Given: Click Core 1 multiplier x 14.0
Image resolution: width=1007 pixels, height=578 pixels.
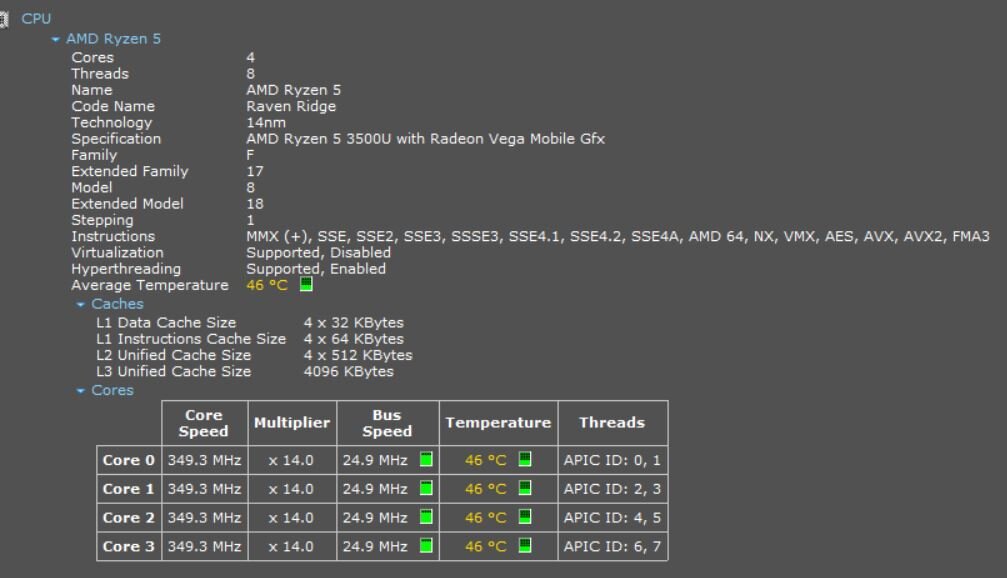Looking at the screenshot, I should pos(291,489).
